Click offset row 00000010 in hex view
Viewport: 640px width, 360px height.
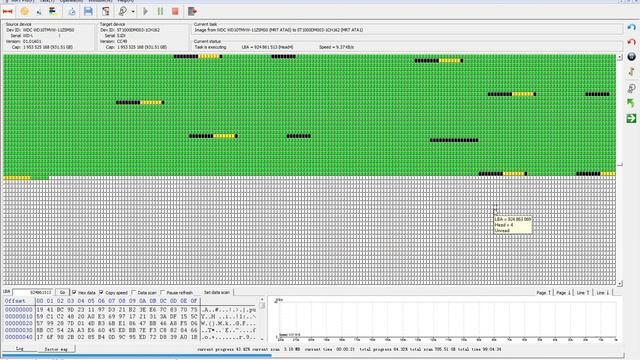click(x=130, y=316)
